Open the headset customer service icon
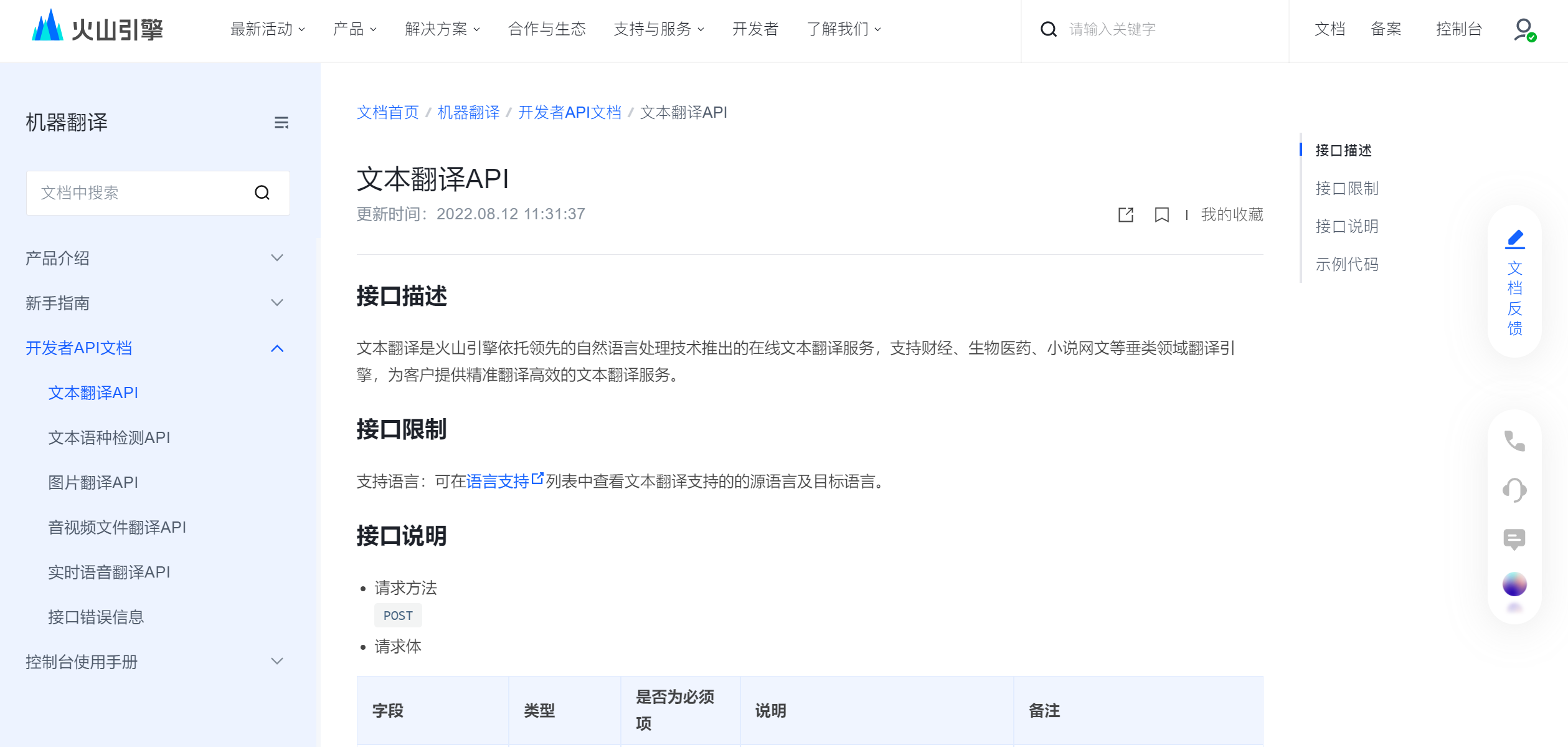1568x747 pixels. coord(1514,490)
